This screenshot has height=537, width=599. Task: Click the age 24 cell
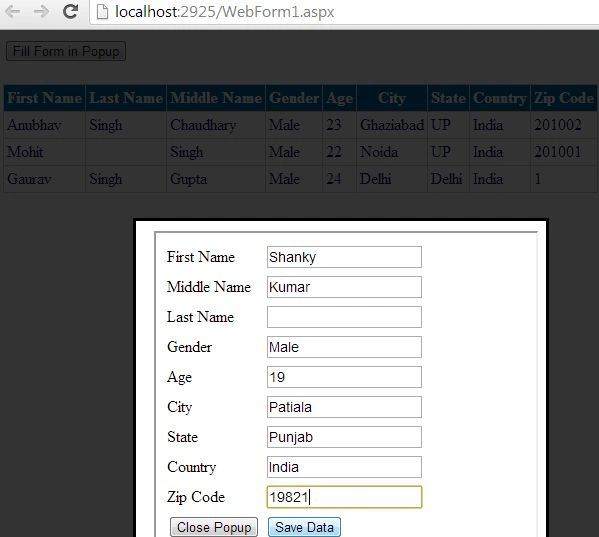coord(339,179)
